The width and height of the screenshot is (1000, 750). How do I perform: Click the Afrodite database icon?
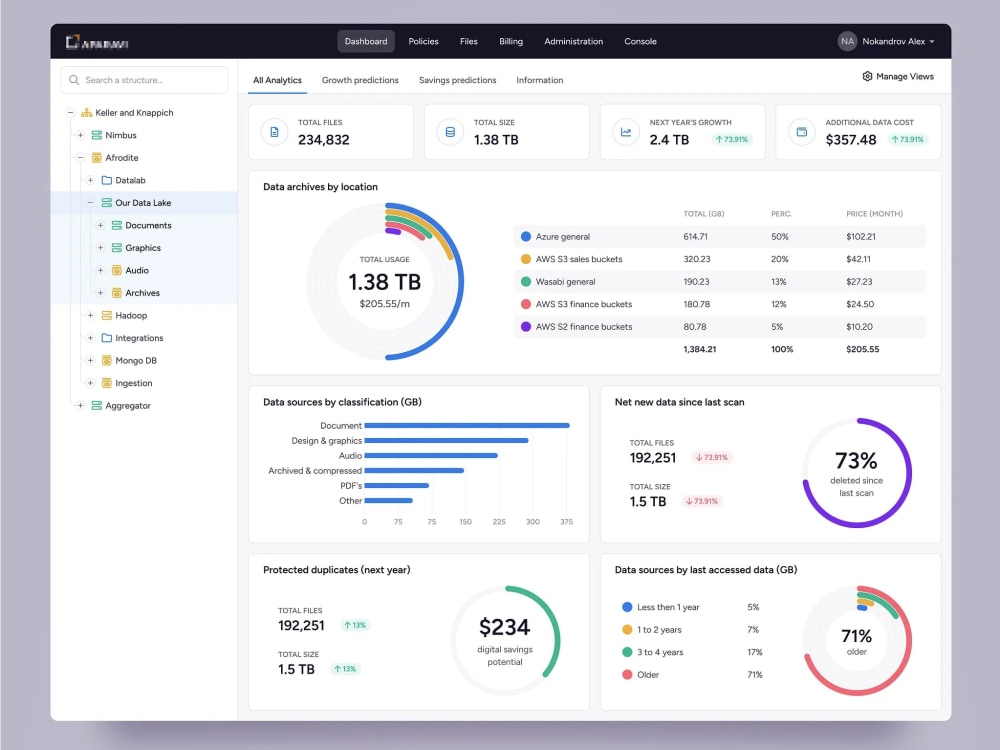click(97, 158)
